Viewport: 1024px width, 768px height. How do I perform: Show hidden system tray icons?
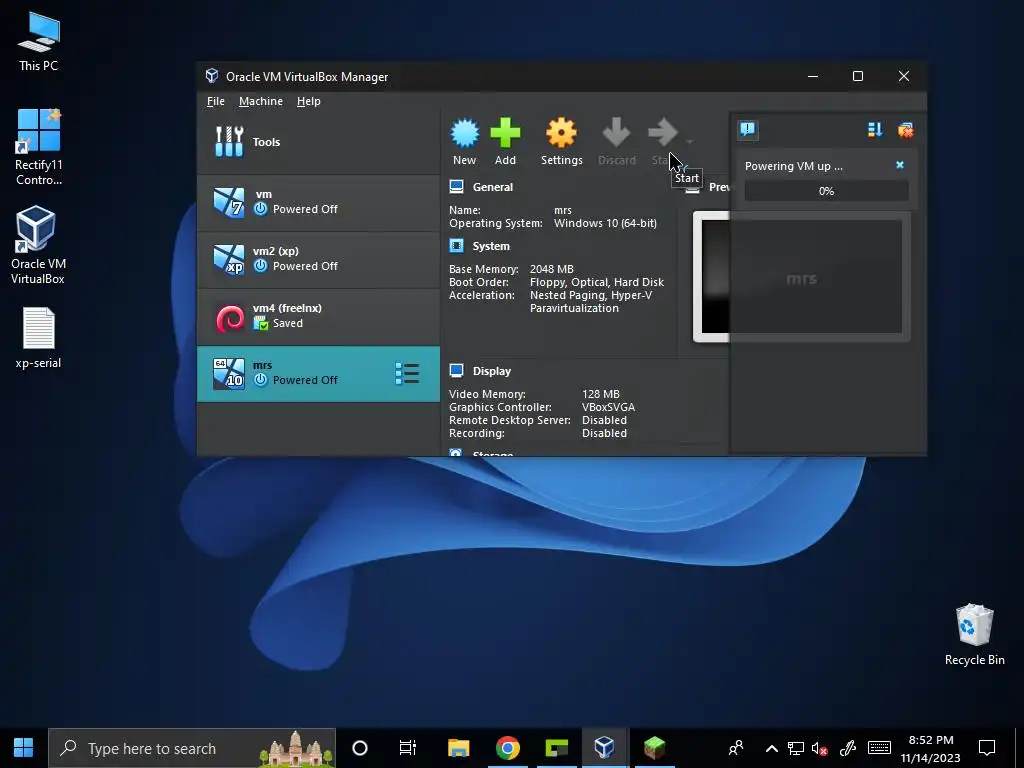point(771,748)
